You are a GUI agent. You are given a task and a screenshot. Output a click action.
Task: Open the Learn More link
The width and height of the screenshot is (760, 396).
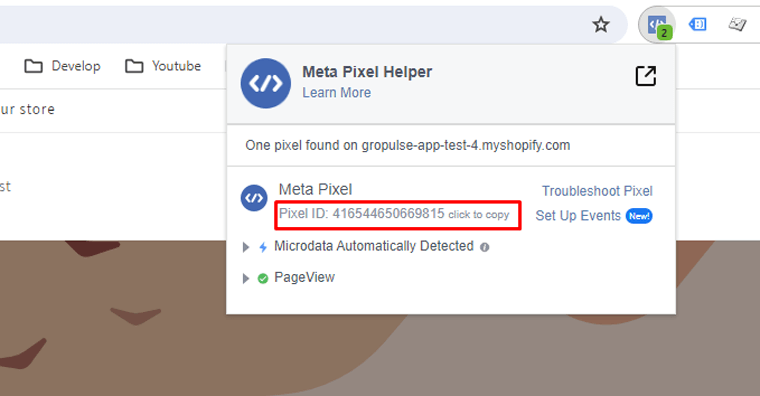click(336, 93)
